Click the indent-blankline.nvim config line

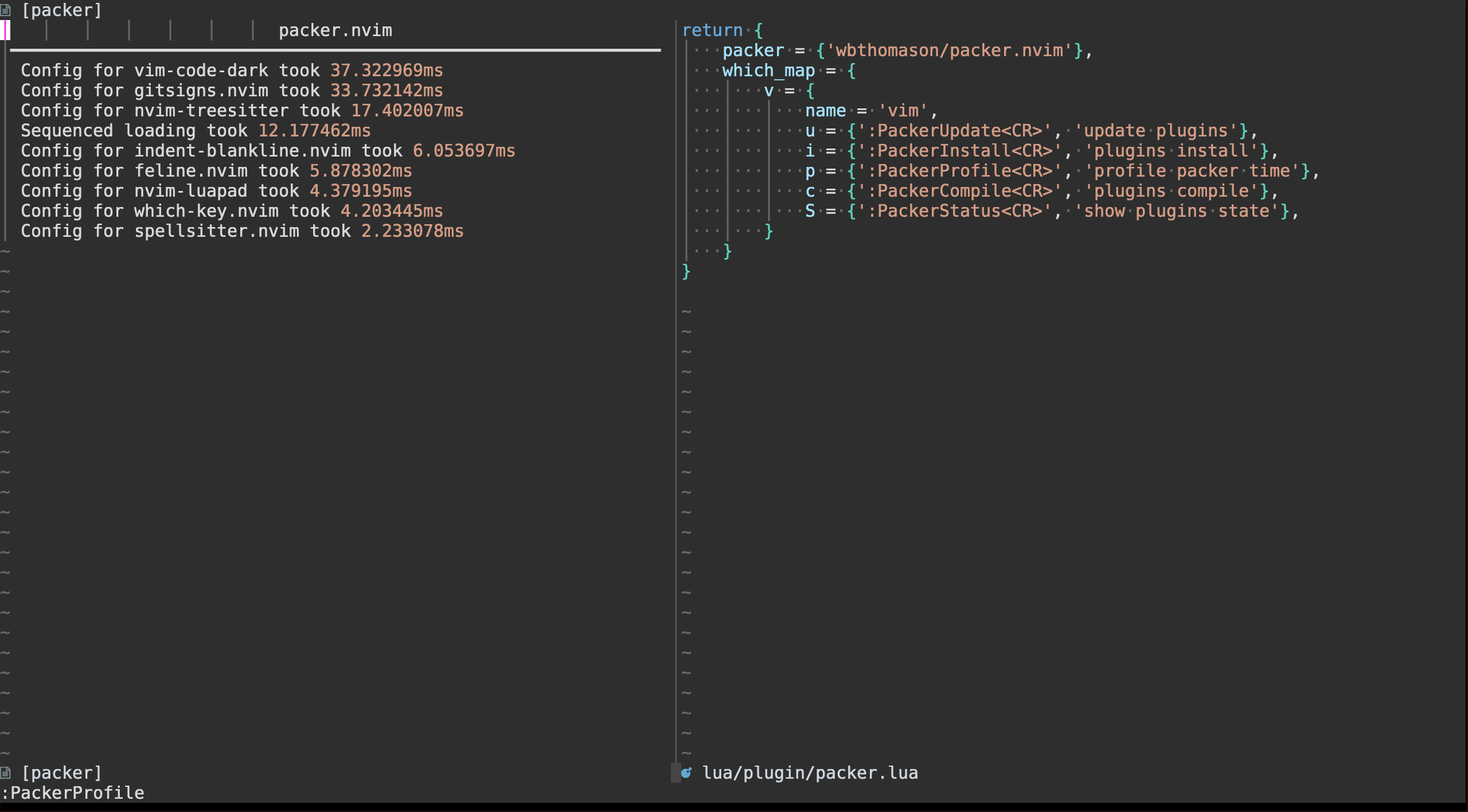(268, 151)
